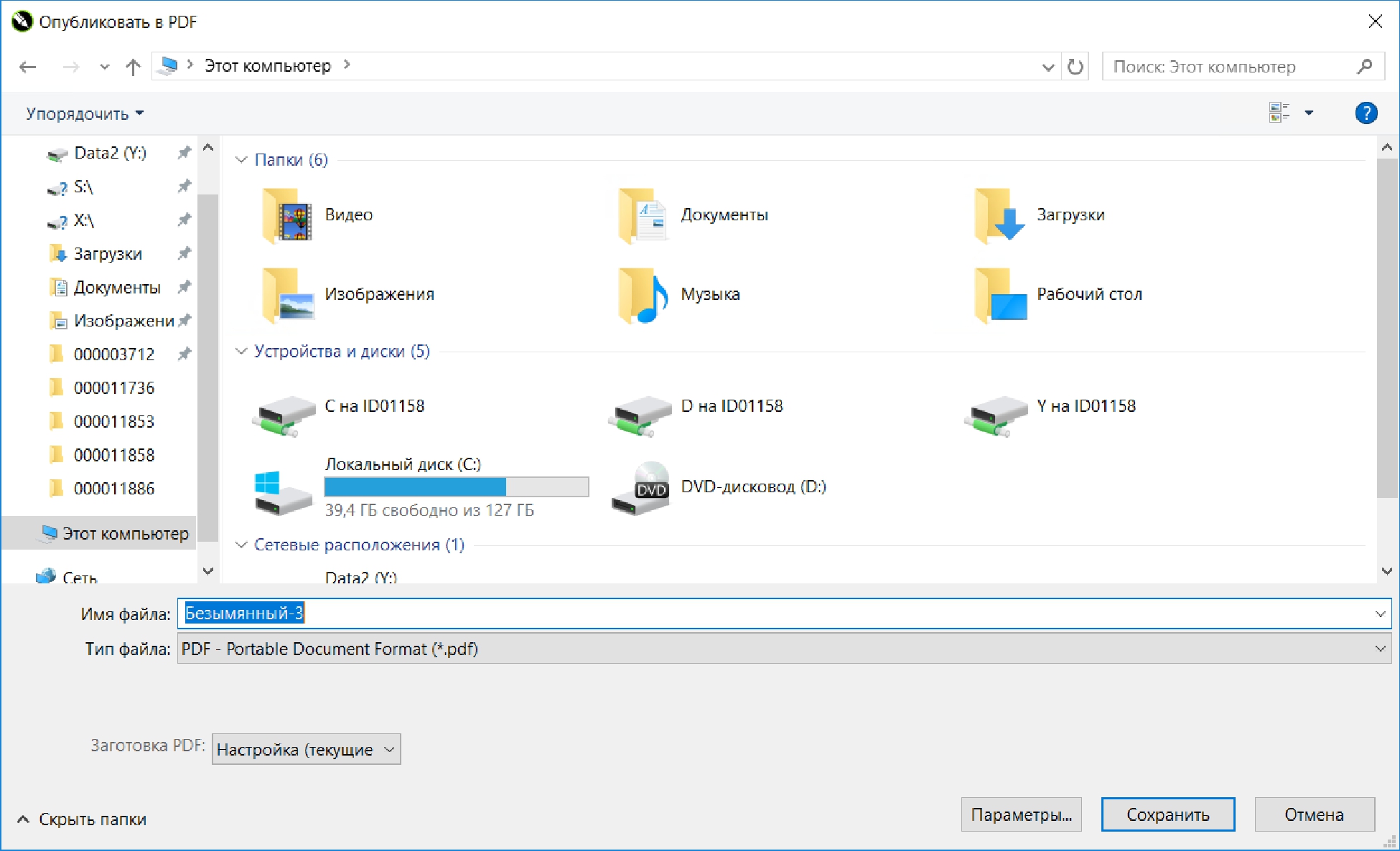Image resolution: width=1400 pixels, height=851 pixels.
Task: Click the back navigation arrow
Action: 28,67
